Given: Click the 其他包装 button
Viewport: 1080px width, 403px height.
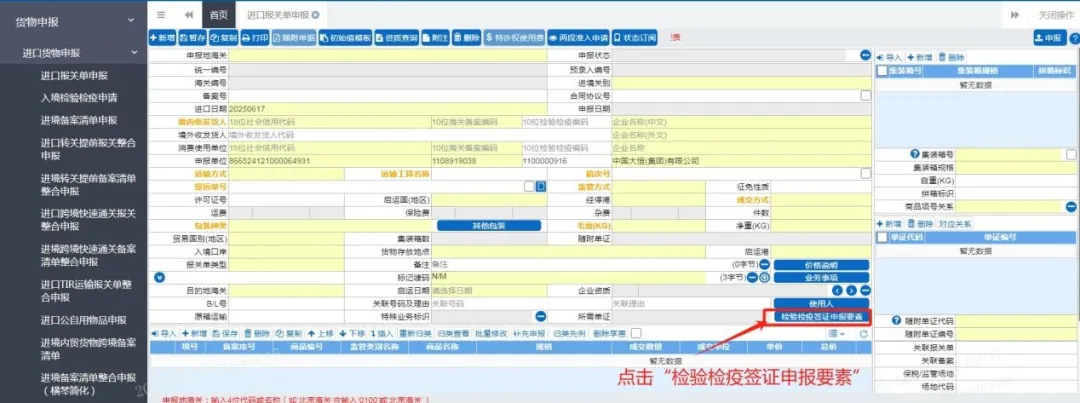Looking at the screenshot, I should pos(490,225).
